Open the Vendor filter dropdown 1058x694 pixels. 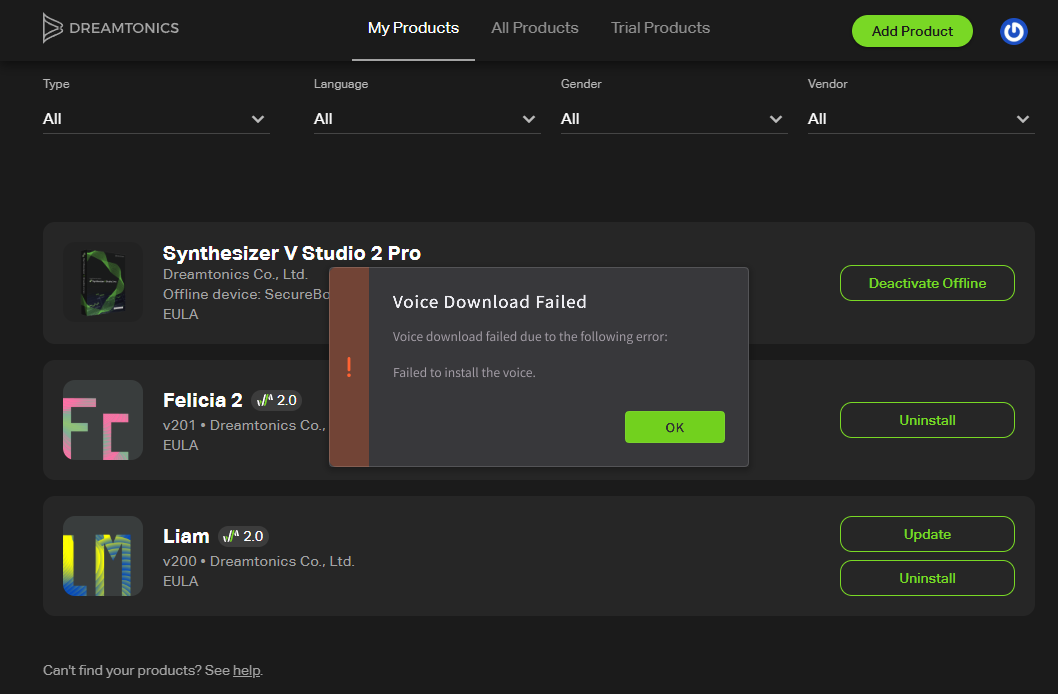pos(920,119)
